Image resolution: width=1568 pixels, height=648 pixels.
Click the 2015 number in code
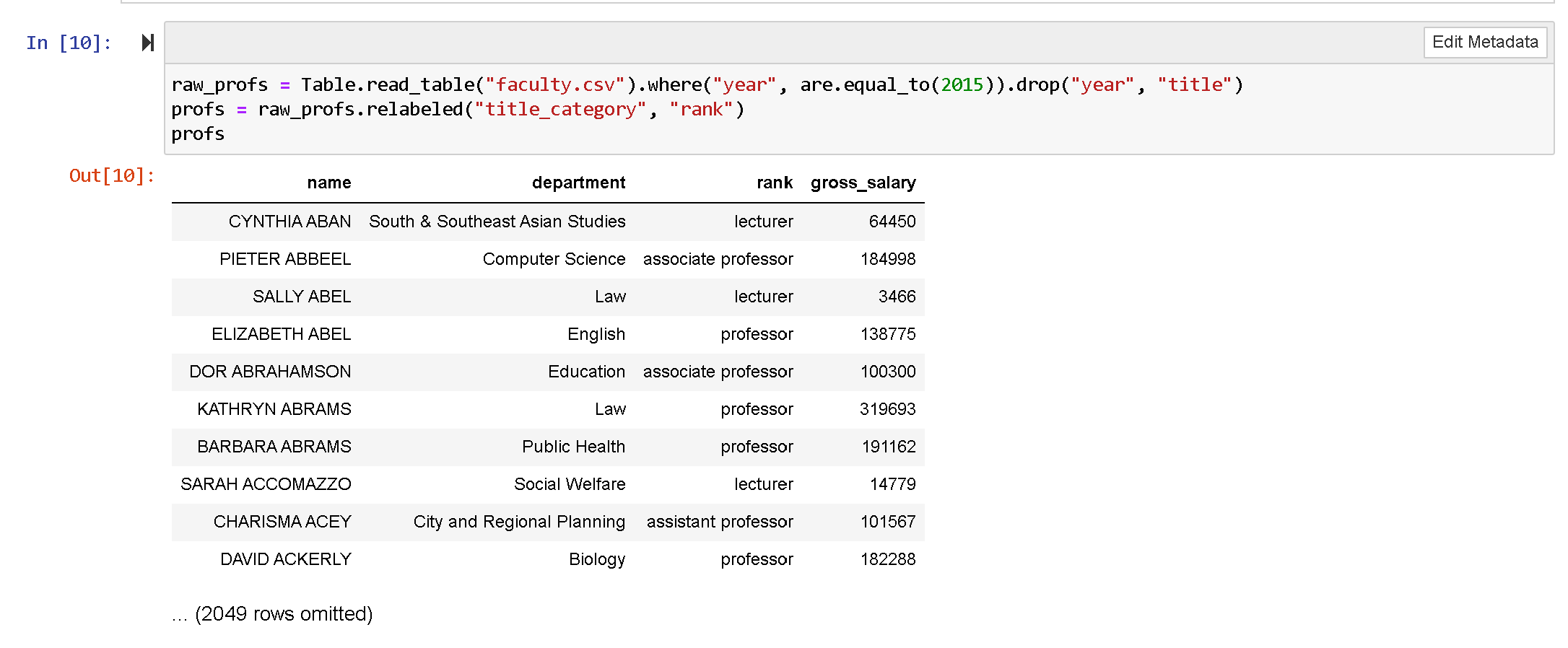click(962, 85)
